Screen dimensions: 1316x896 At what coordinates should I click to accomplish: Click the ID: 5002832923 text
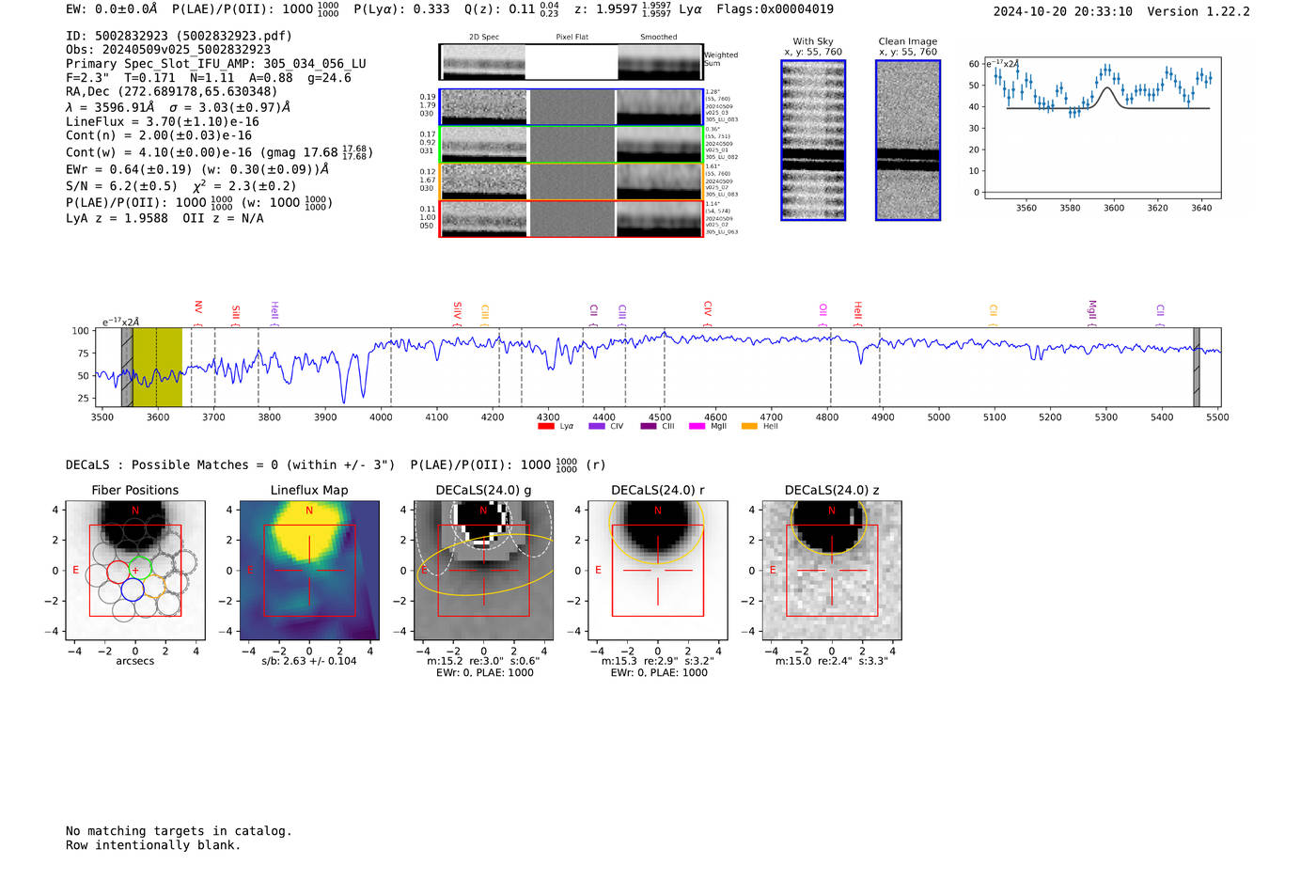tap(179, 36)
